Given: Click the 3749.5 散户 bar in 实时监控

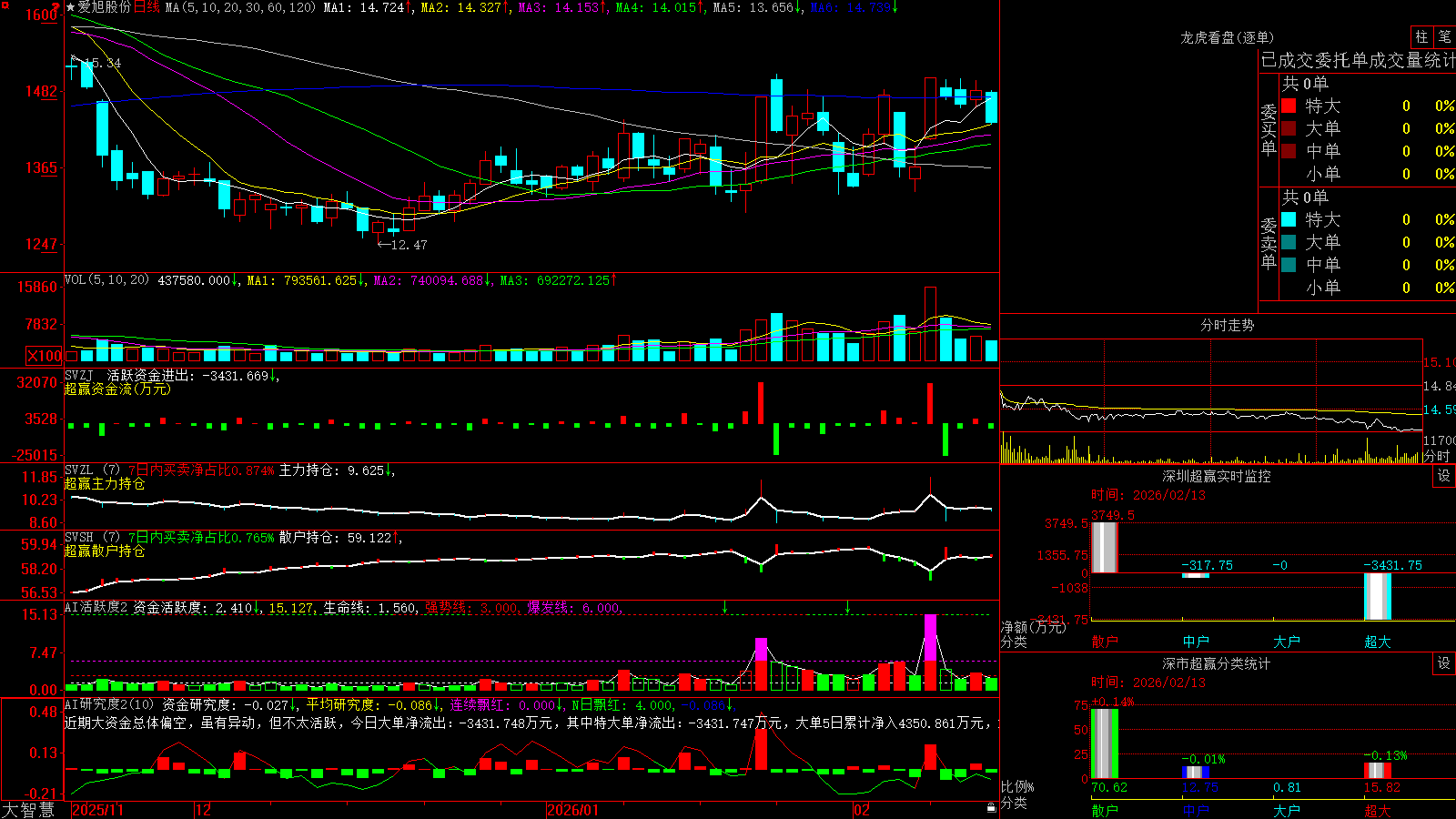Looking at the screenshot, I should coord(1104,548).
